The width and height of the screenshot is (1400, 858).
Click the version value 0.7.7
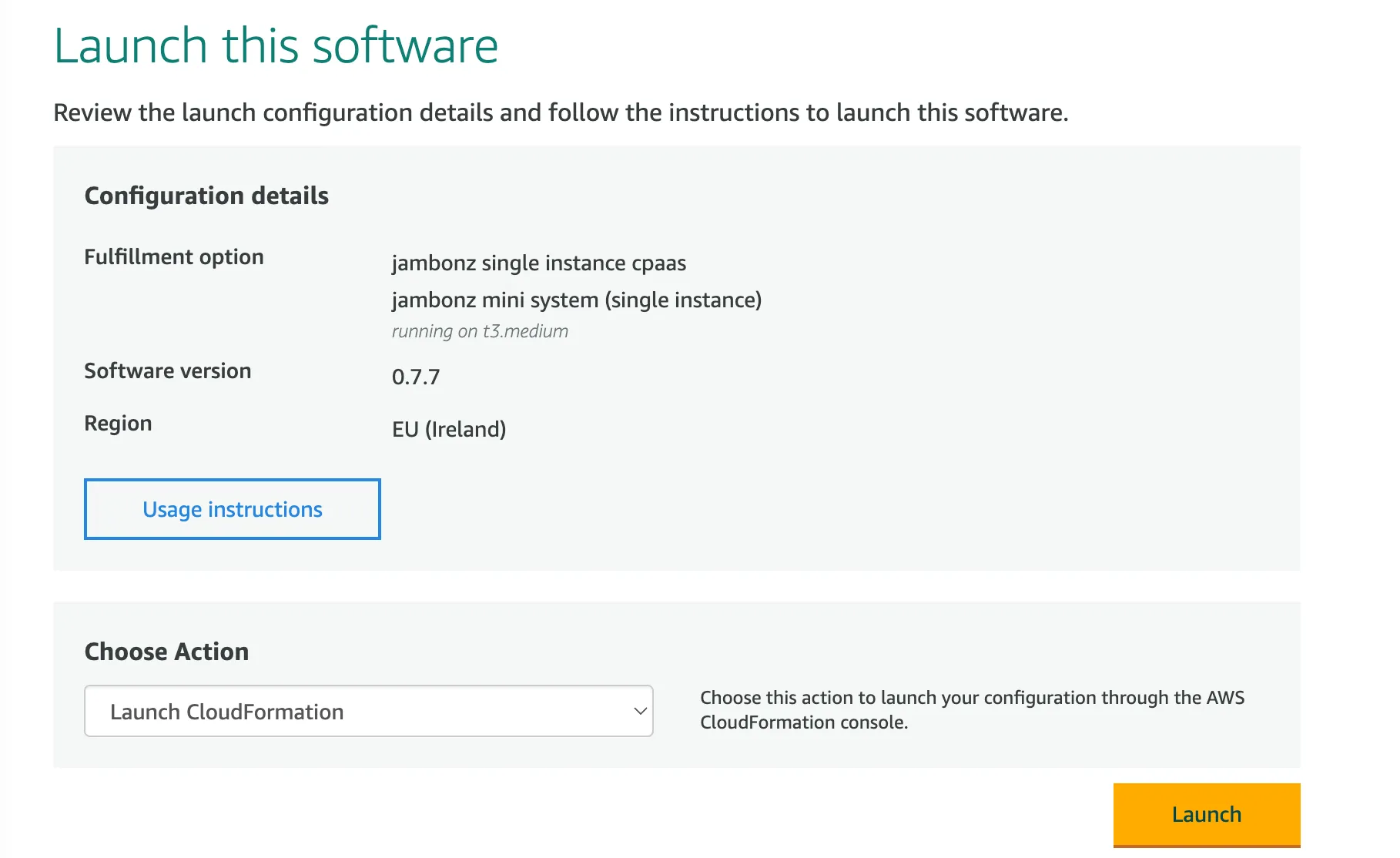click(x=416, y=377)
